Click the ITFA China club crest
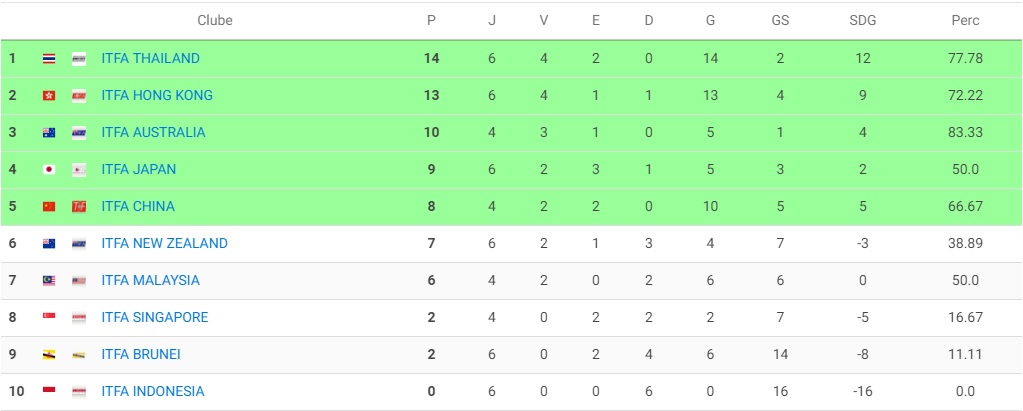 [x=79, y=207]
